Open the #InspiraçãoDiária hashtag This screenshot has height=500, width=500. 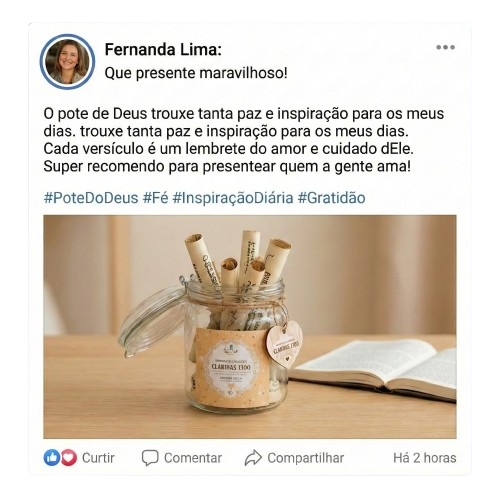233,198
